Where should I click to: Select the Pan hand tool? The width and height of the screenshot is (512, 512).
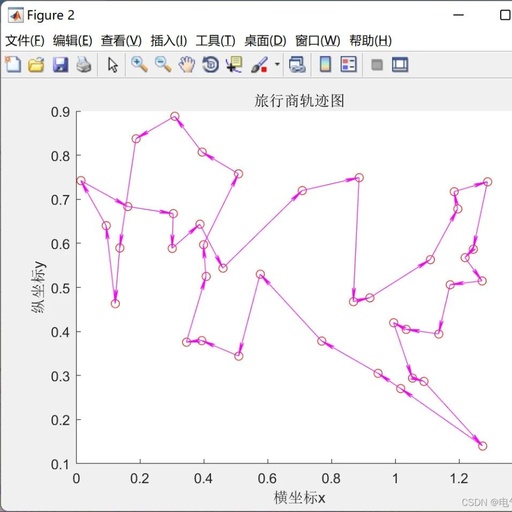(187, 64)
